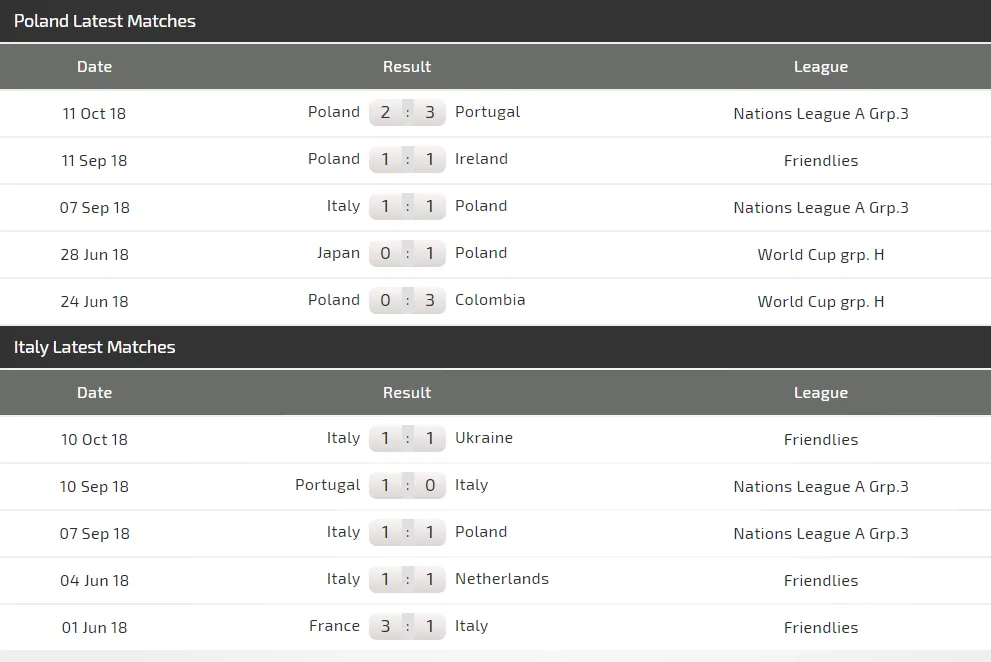Viewport: 991px width, 662px height.
Task: Click Friendlies league for Italy vs Ukraine
Action: (820, 439)
